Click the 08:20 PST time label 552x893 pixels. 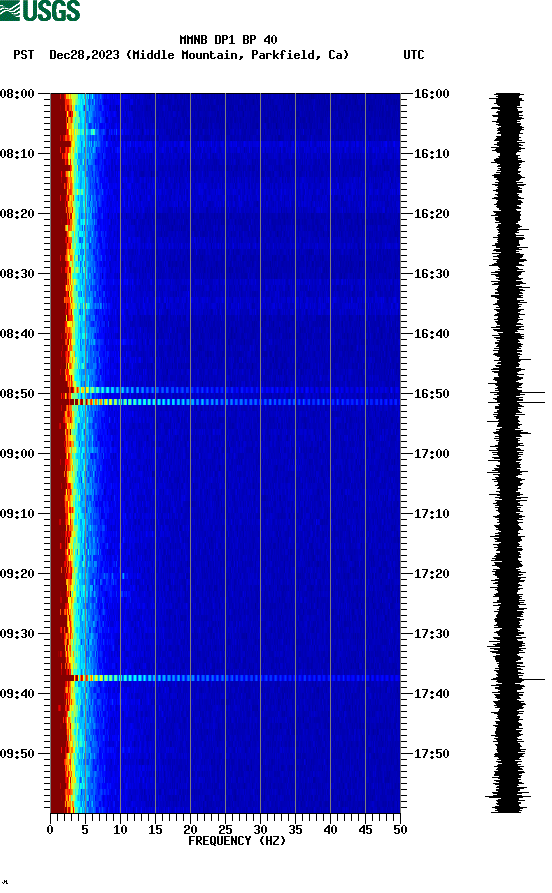[x=17, y=214]
